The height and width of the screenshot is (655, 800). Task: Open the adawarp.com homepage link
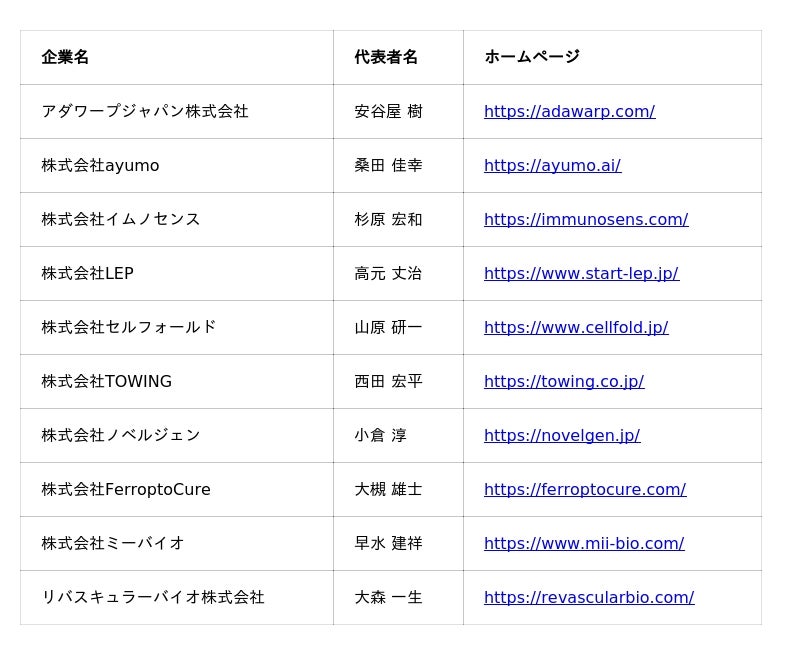coord(569,111)
